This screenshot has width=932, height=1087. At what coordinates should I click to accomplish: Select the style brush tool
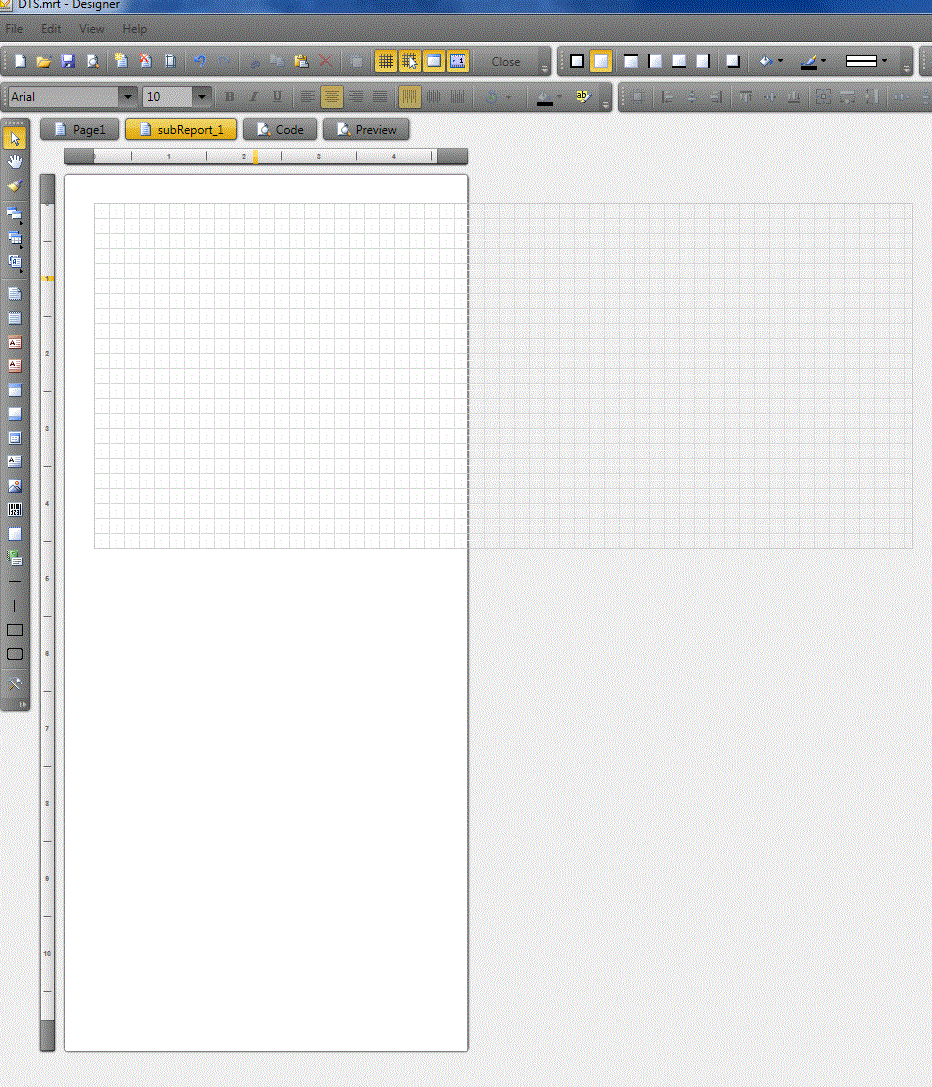coord(15,186)
